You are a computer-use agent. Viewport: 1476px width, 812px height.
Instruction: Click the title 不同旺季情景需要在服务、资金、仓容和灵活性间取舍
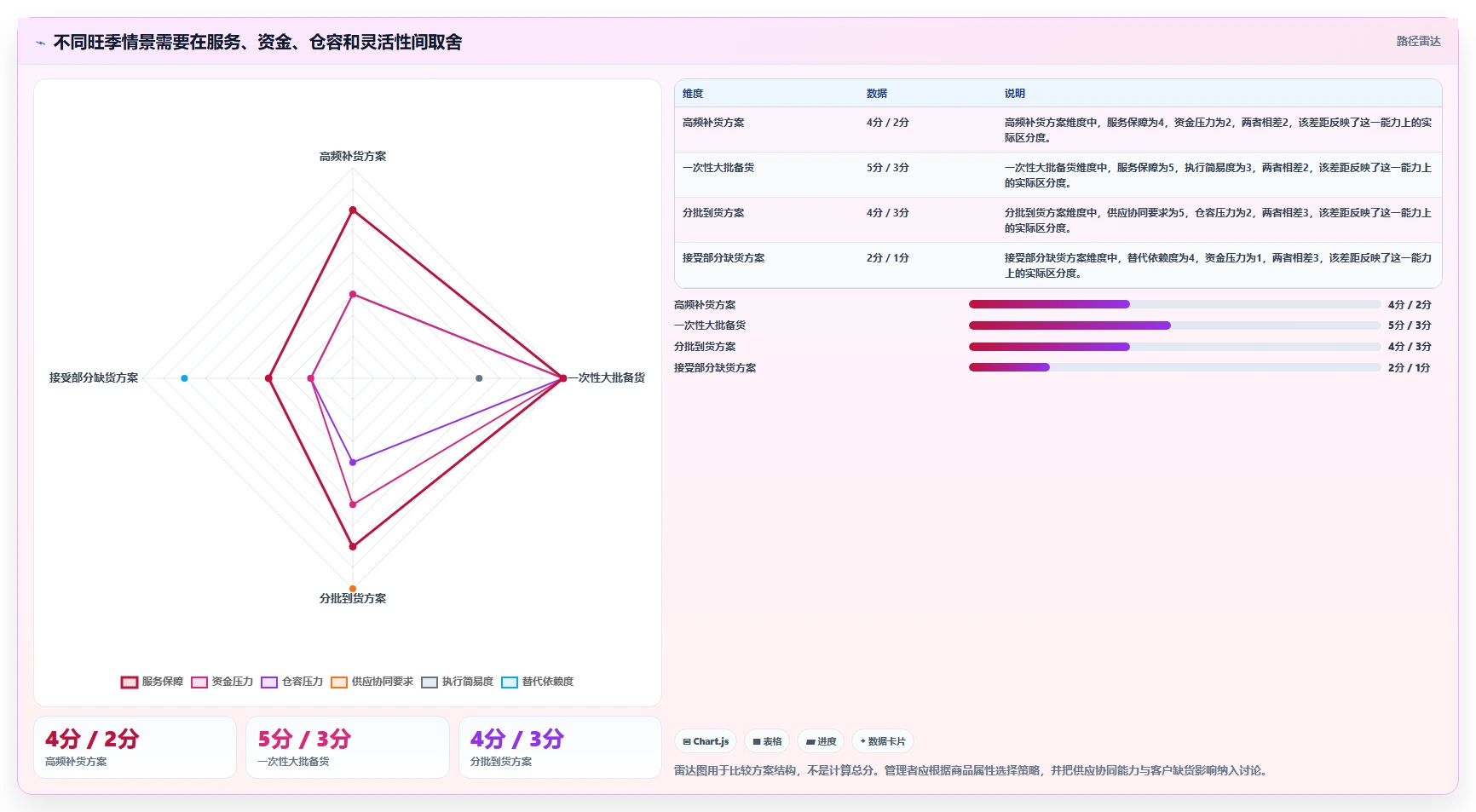coord(257,43)
